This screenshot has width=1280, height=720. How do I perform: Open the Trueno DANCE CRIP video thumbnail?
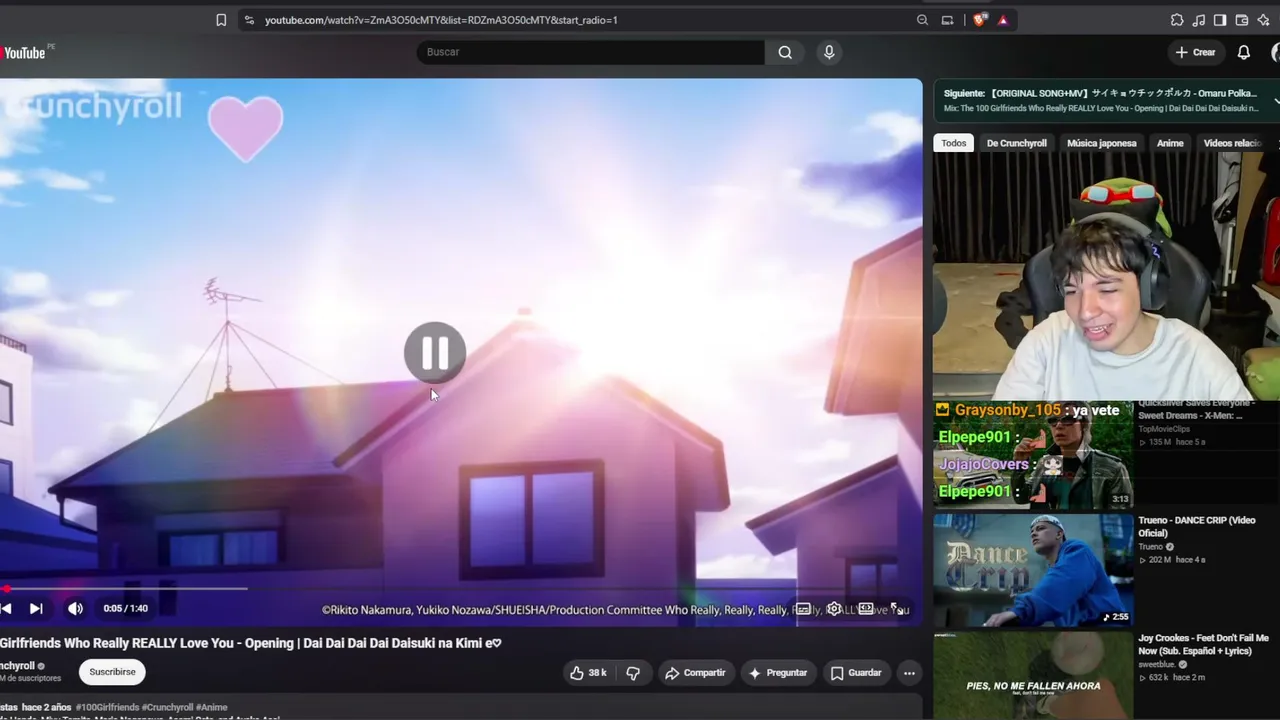click(x=1034, y=570)
